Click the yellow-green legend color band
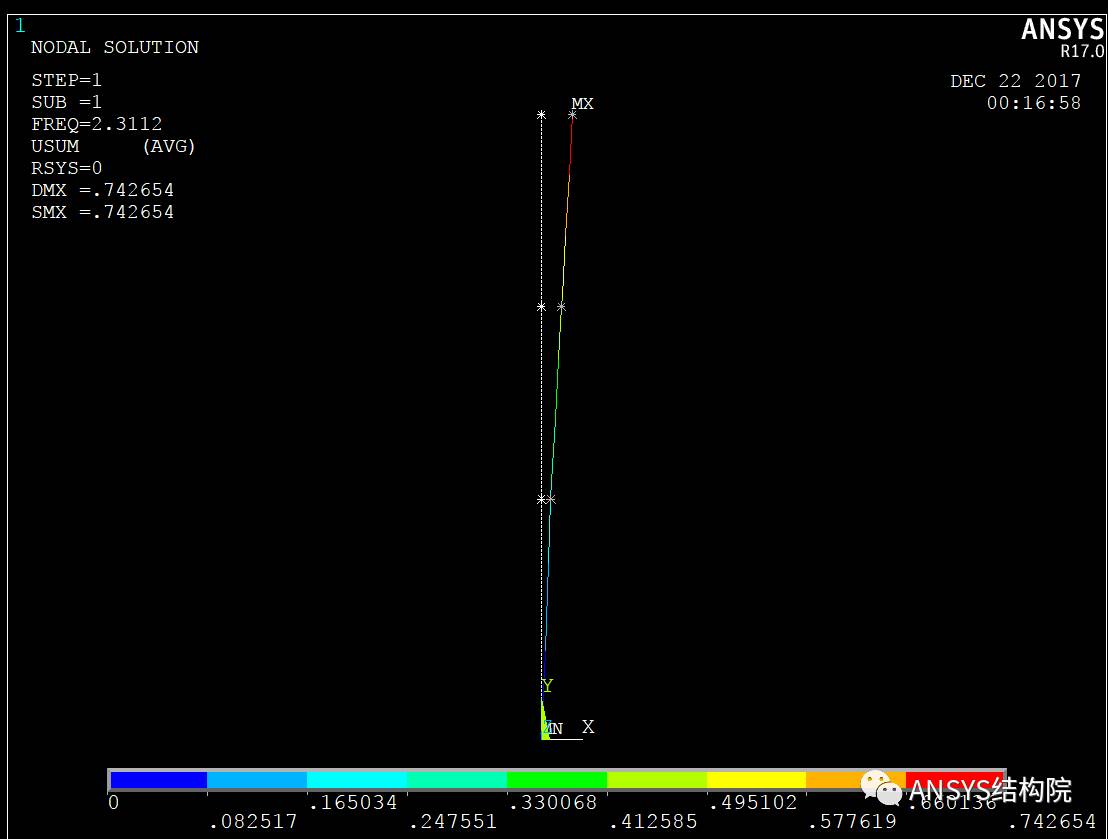Viewport: 1108px width, 839px height. point(656,780)
